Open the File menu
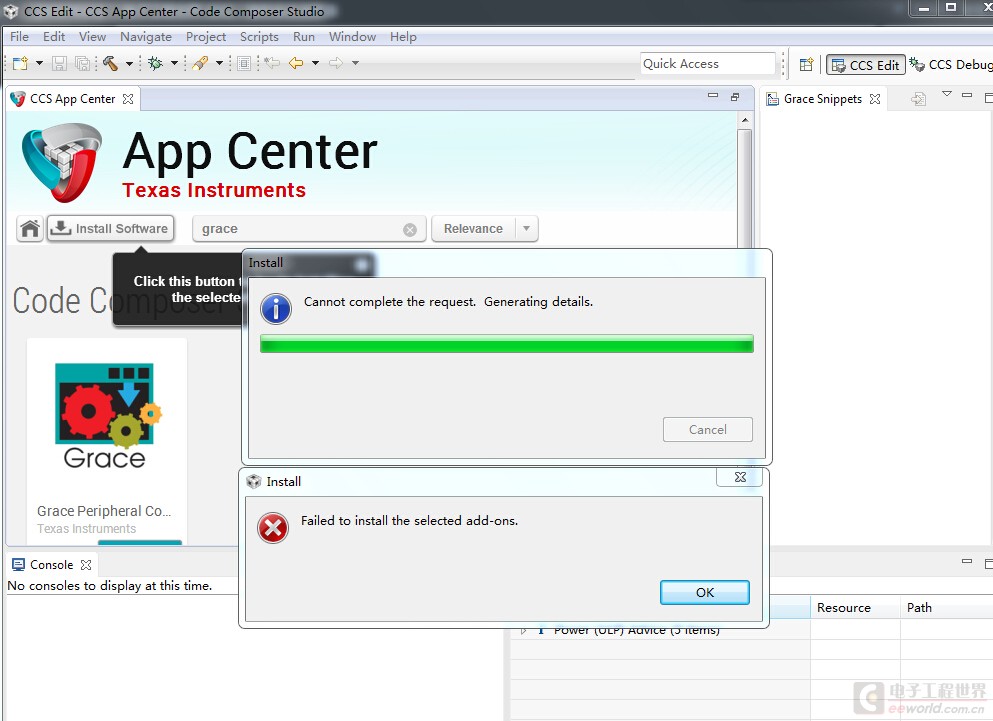The image size is (993, 721). 19,37
